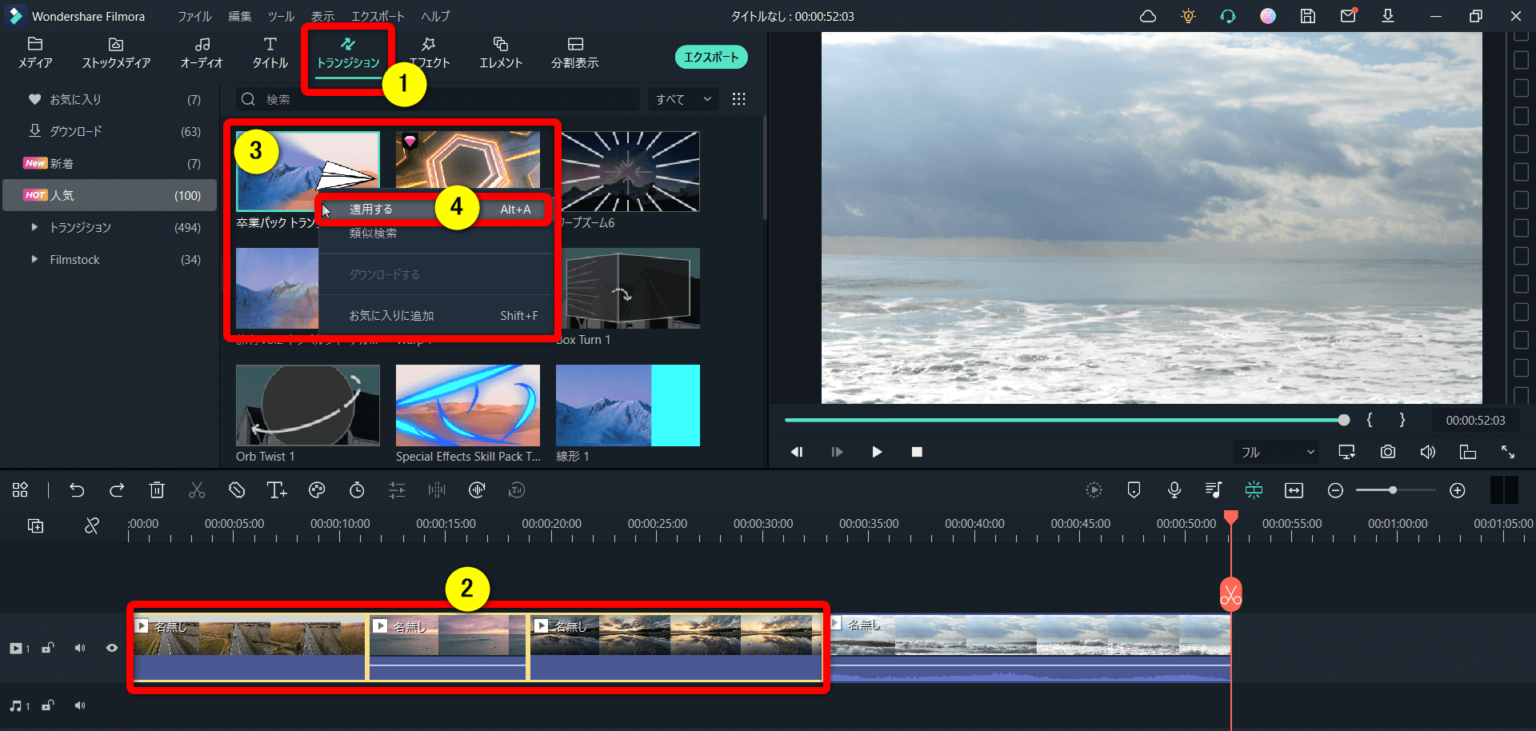The image size is (1536, 731).
Task: Toggle visibility eye on video track 1
Action: tap(112, 648)
